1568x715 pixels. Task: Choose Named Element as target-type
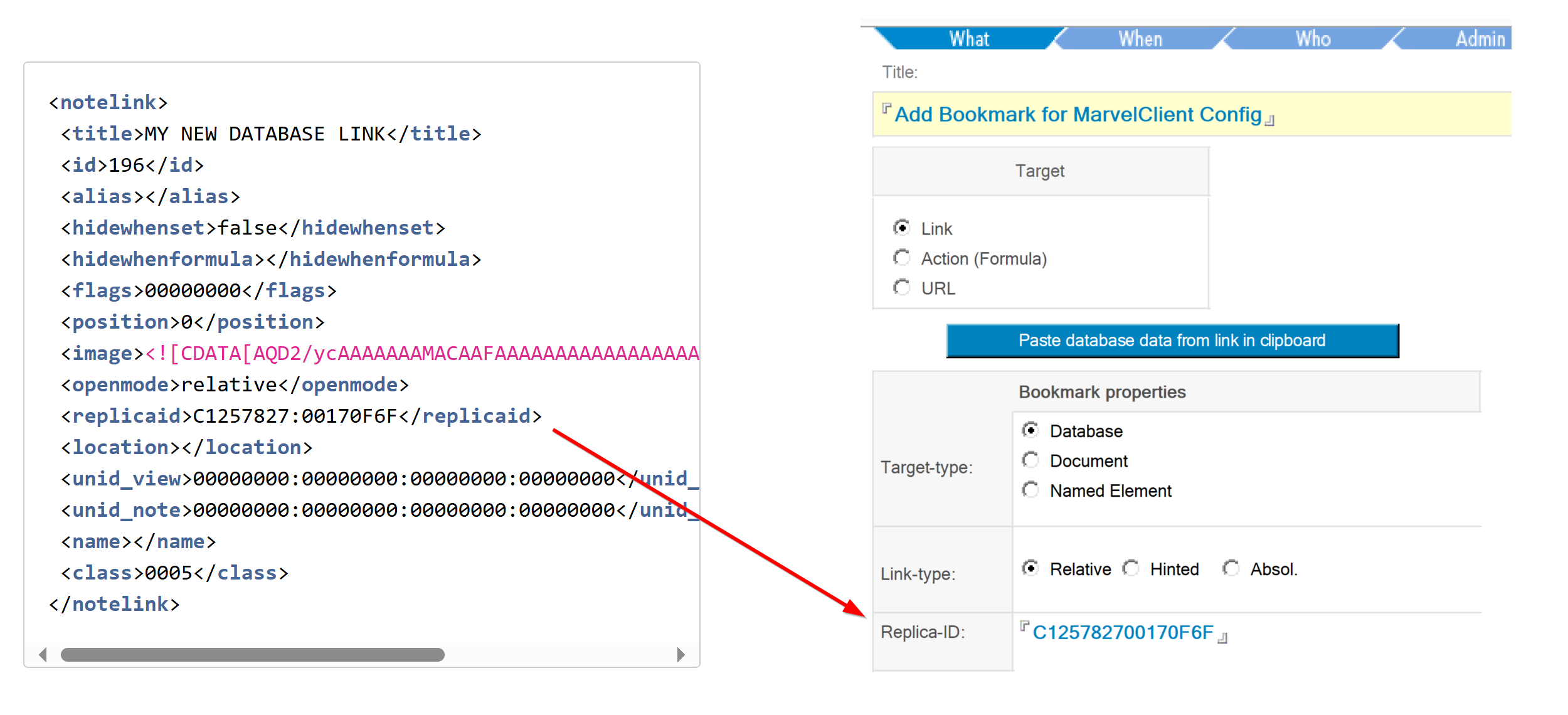pos(1030,489)
